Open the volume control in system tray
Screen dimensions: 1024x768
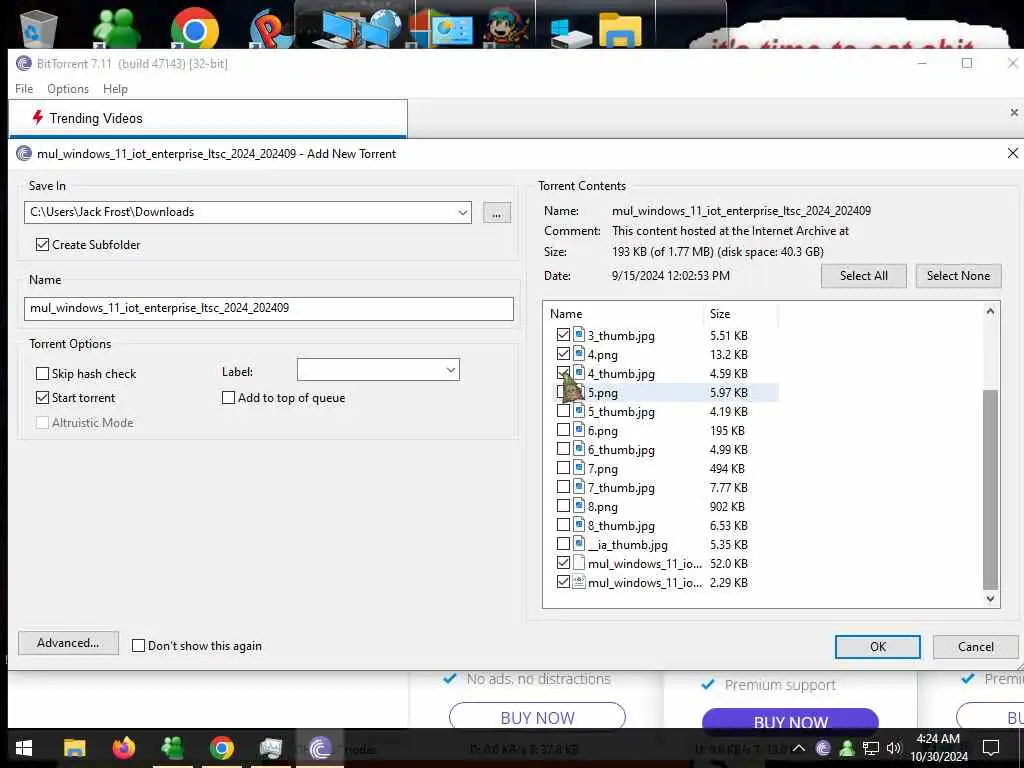pos(893,748)
